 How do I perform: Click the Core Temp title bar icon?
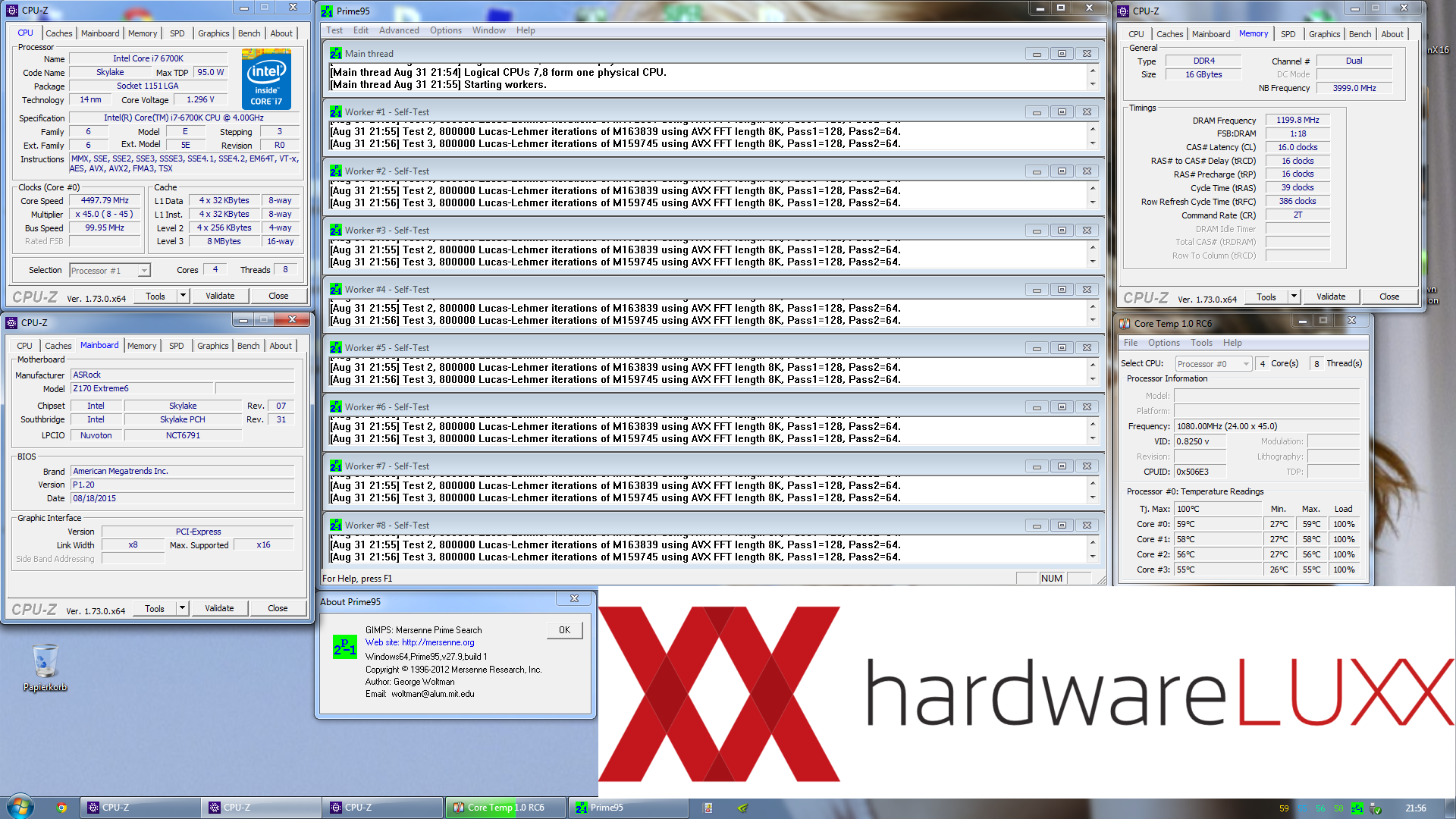pos(1125,324)
